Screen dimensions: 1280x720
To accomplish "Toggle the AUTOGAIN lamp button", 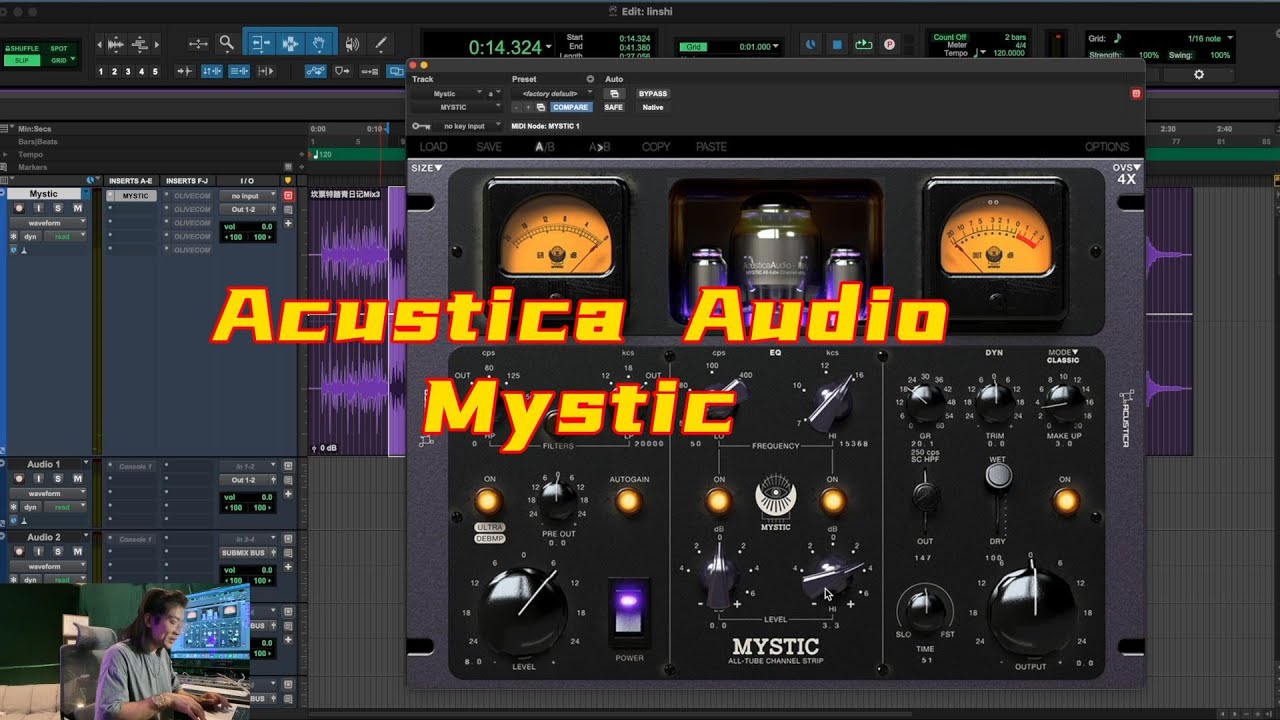I will point(628,500).
